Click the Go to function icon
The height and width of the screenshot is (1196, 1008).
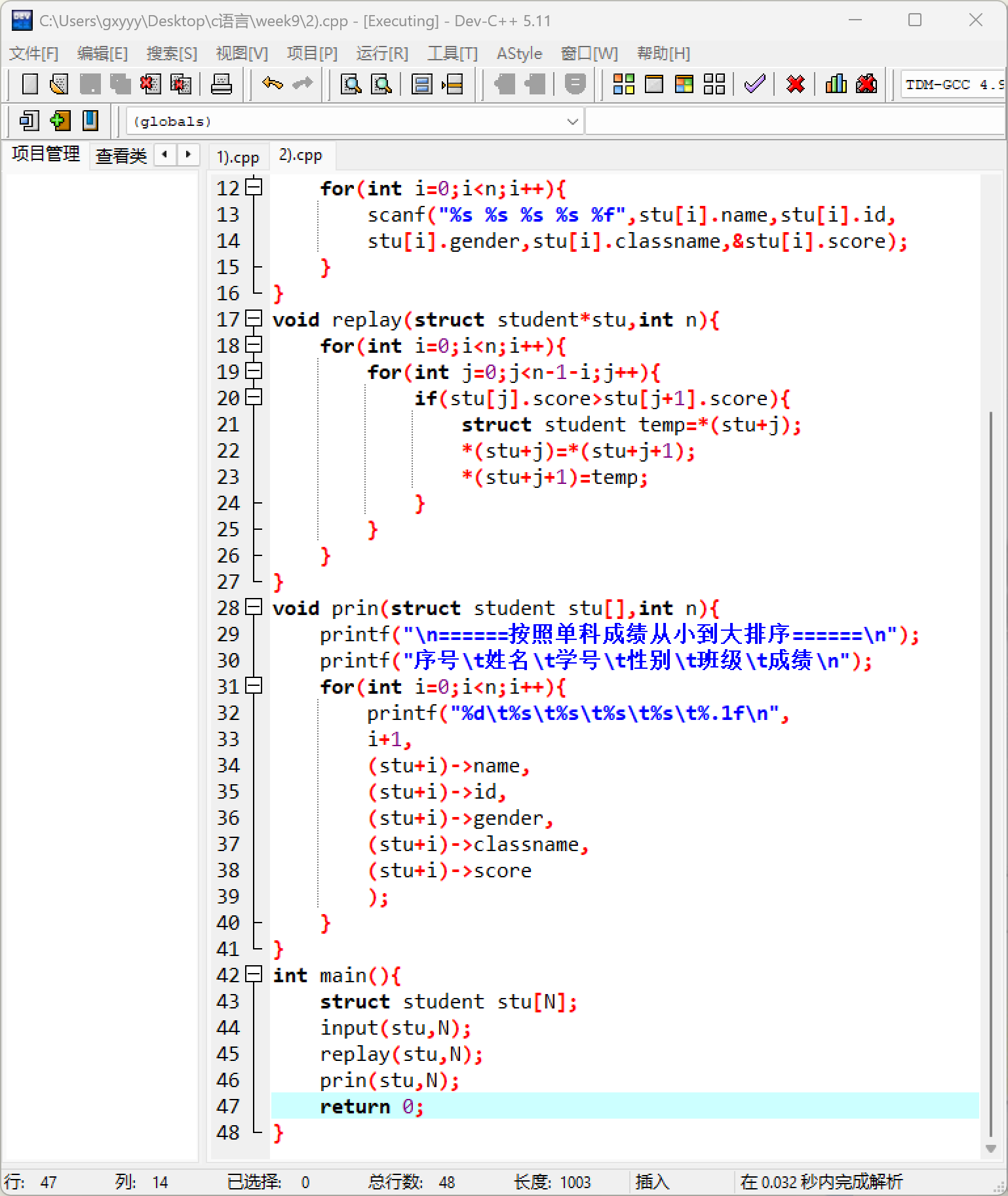tap(421, 84)
